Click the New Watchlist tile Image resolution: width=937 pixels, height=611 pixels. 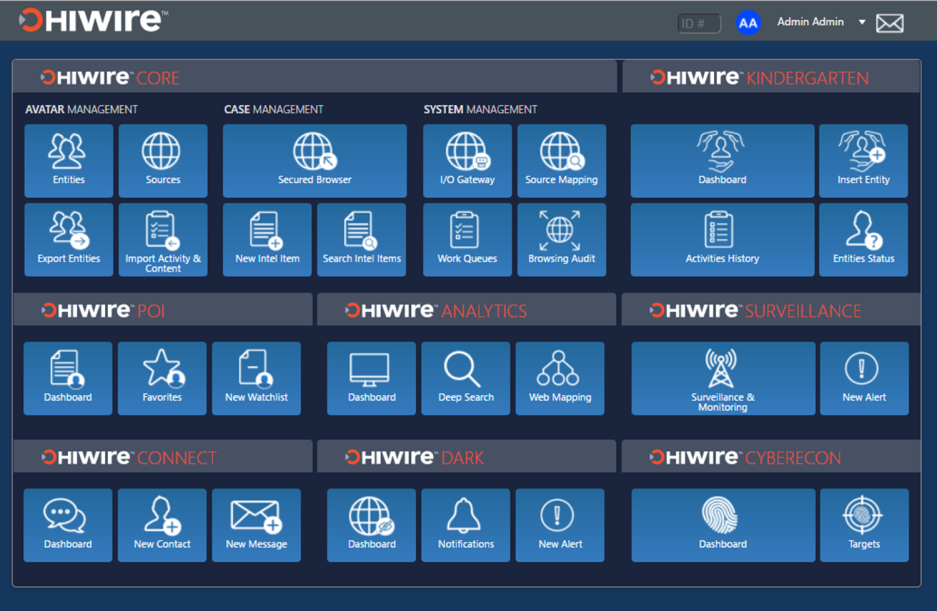(x=256, y=378)
